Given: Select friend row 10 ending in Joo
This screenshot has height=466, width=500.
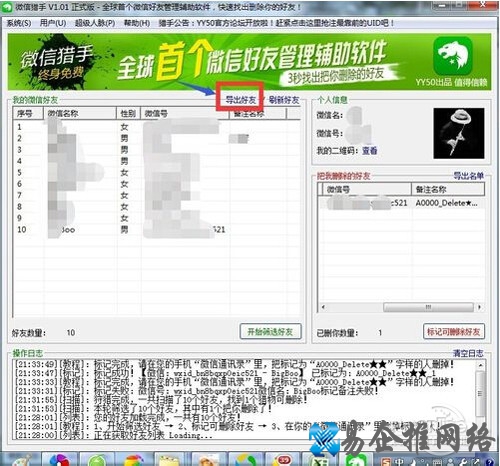Looking at the screenshot, I should 157,230.
